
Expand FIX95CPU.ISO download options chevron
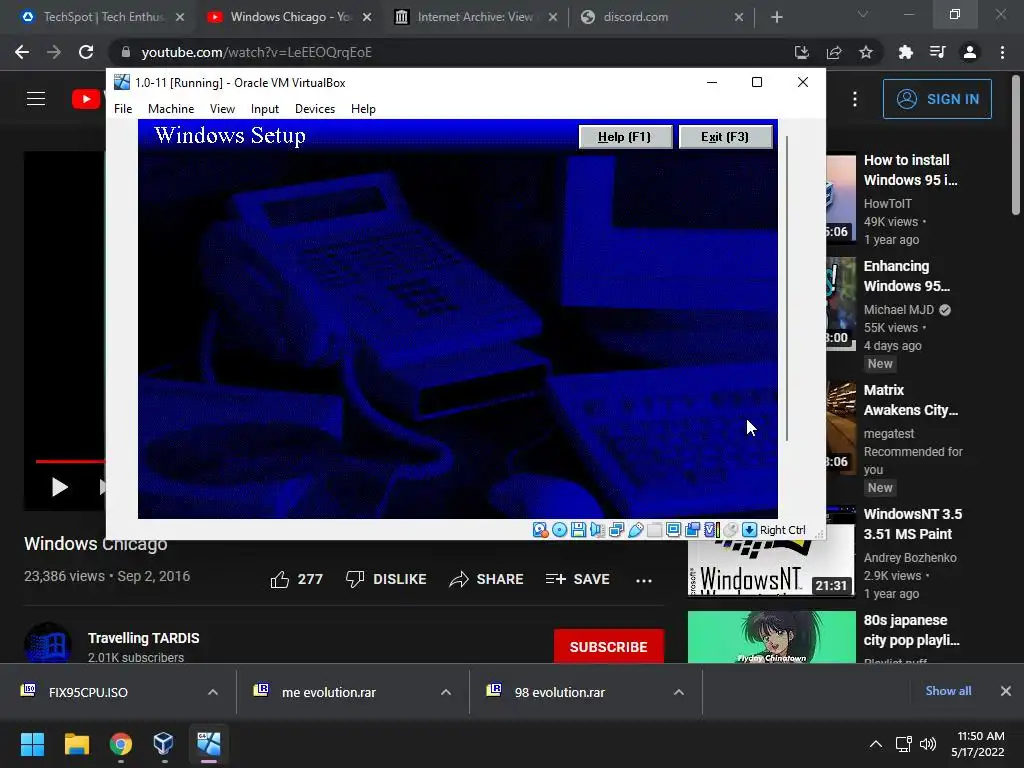[213, 692]
